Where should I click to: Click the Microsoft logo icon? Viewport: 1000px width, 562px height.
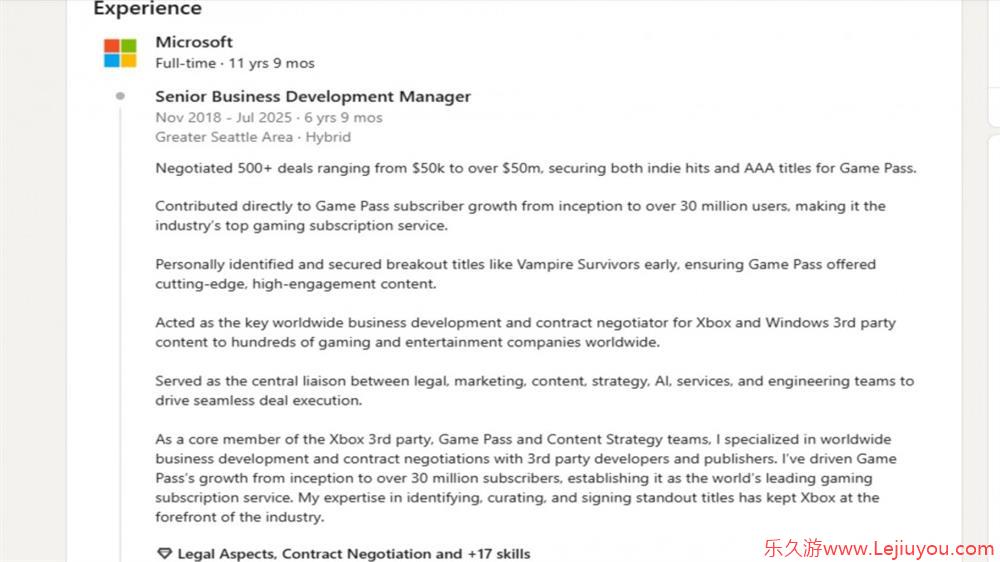coord(121,53)
